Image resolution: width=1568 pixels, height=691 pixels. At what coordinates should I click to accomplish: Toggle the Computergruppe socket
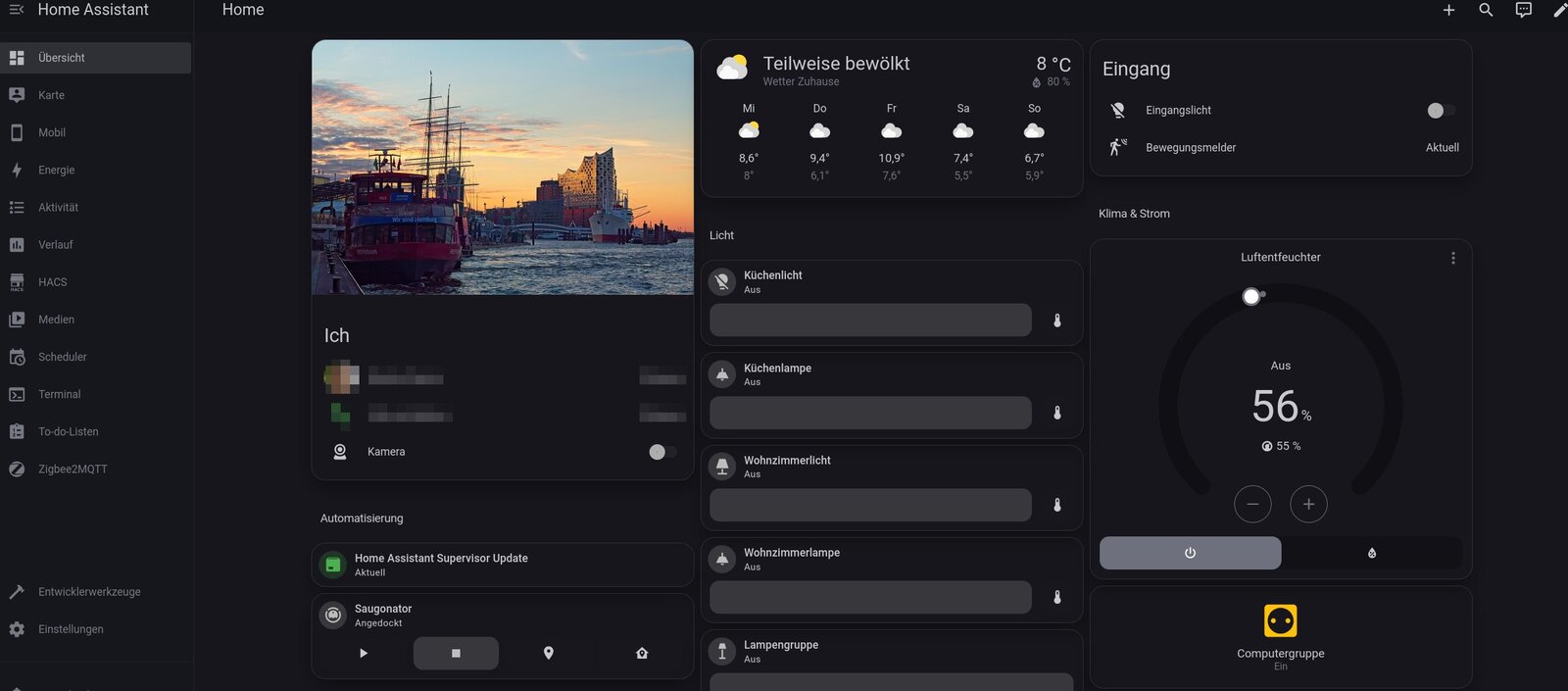[x=1280, y=621]
